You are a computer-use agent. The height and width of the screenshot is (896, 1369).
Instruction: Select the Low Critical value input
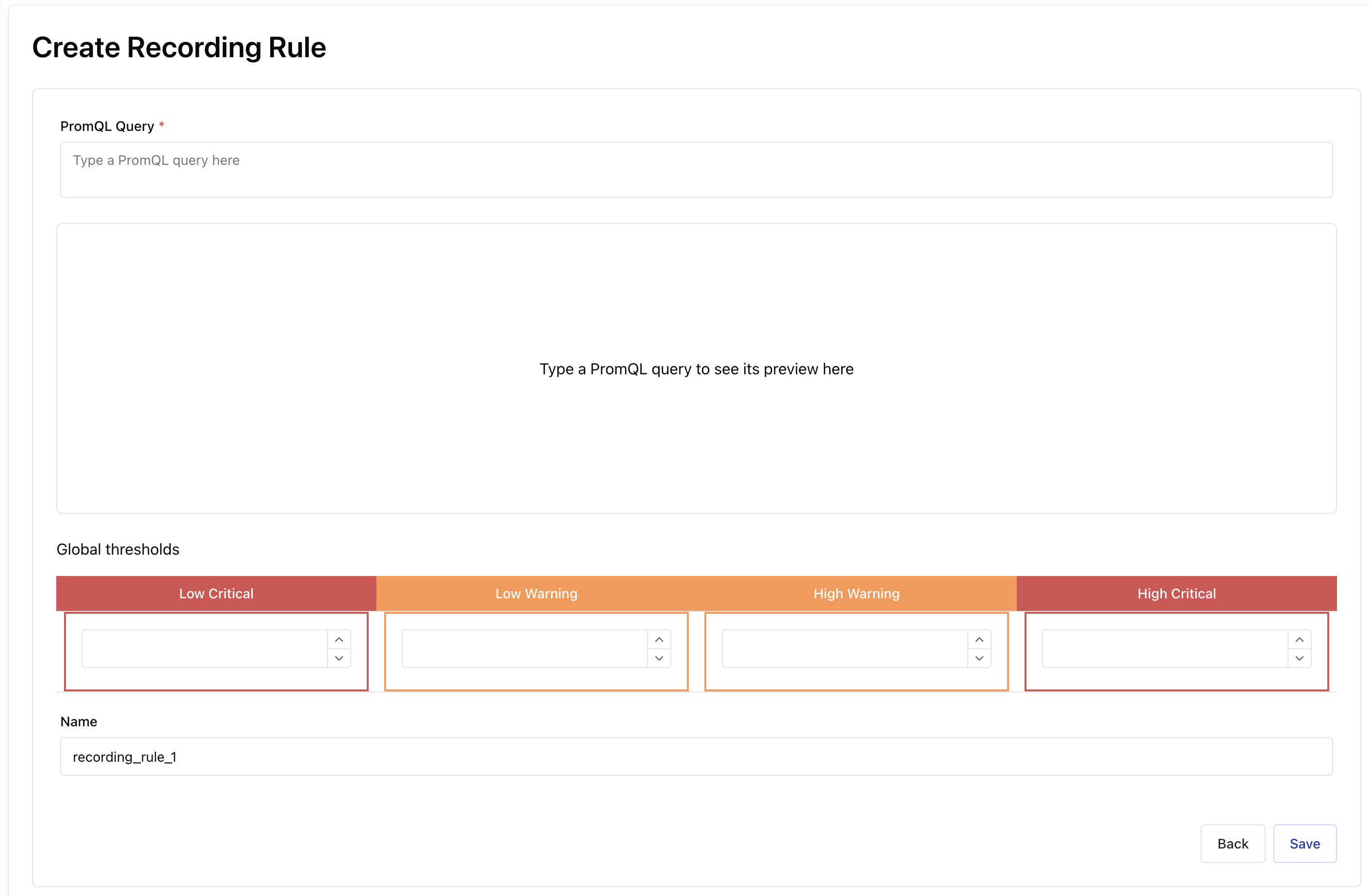201,648
